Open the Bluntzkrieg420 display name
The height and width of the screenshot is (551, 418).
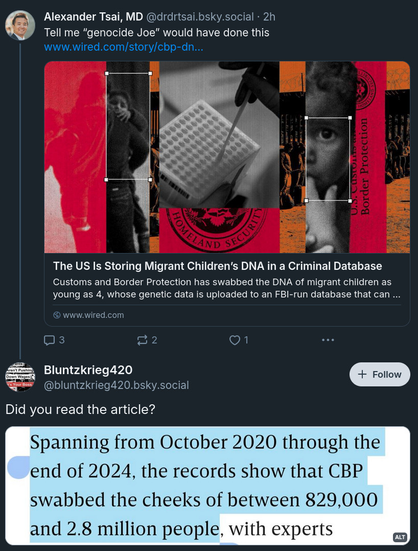point(88,370)
